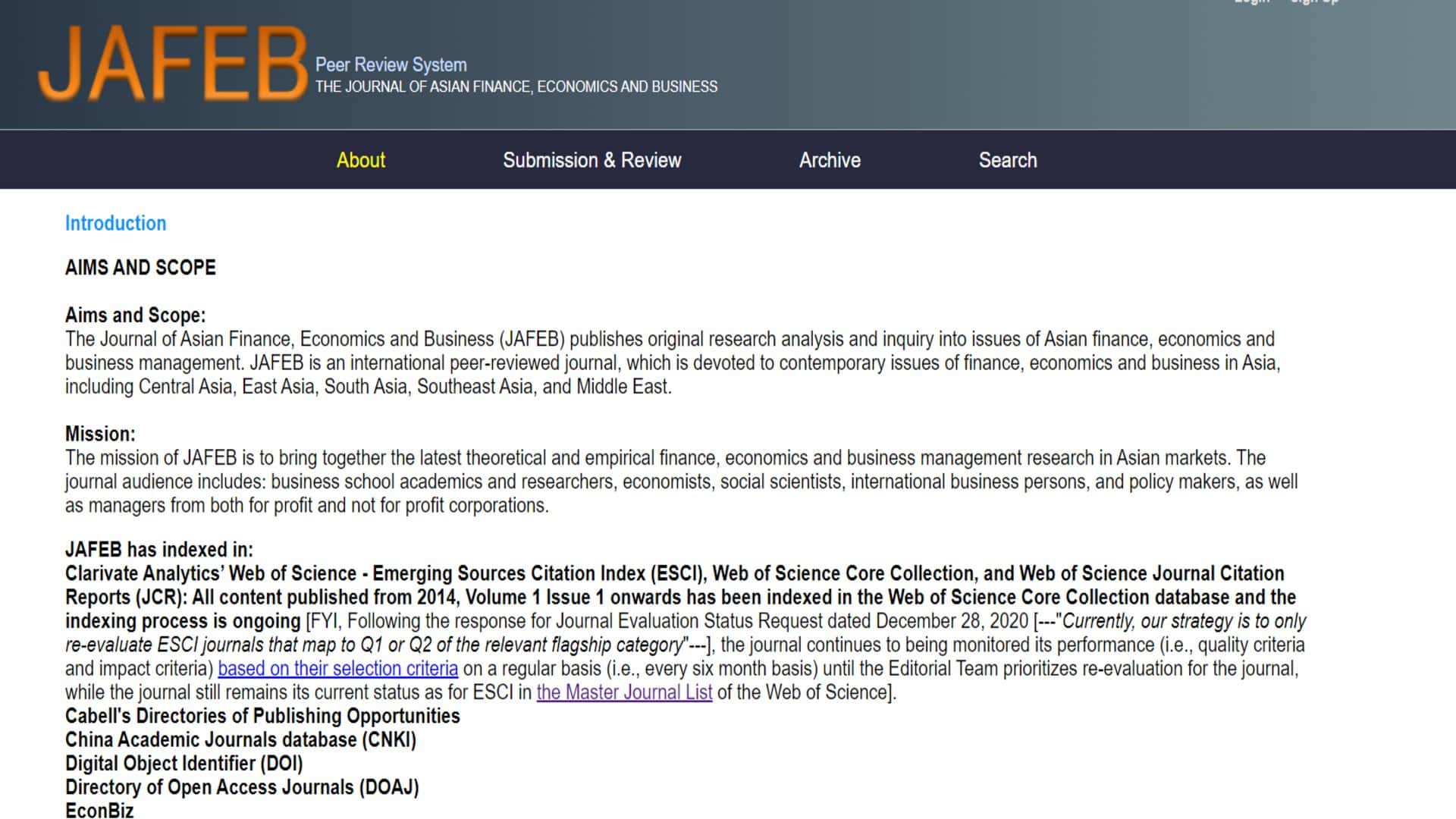1456x819 pixels.
Task: Click the 'AIMS AND SCOPE' heading
Action: point(140,267)
